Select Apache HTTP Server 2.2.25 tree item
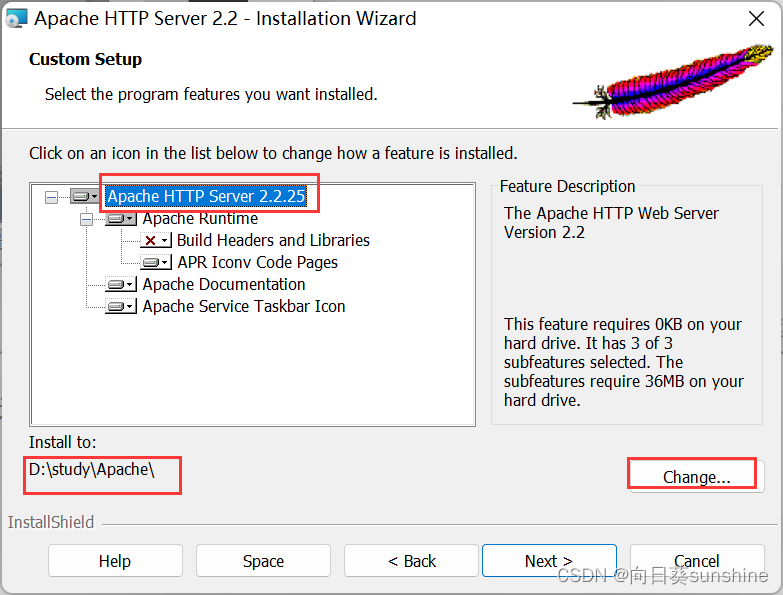The width and height of the screenshot is (783, 595). (x=206, y=196)
